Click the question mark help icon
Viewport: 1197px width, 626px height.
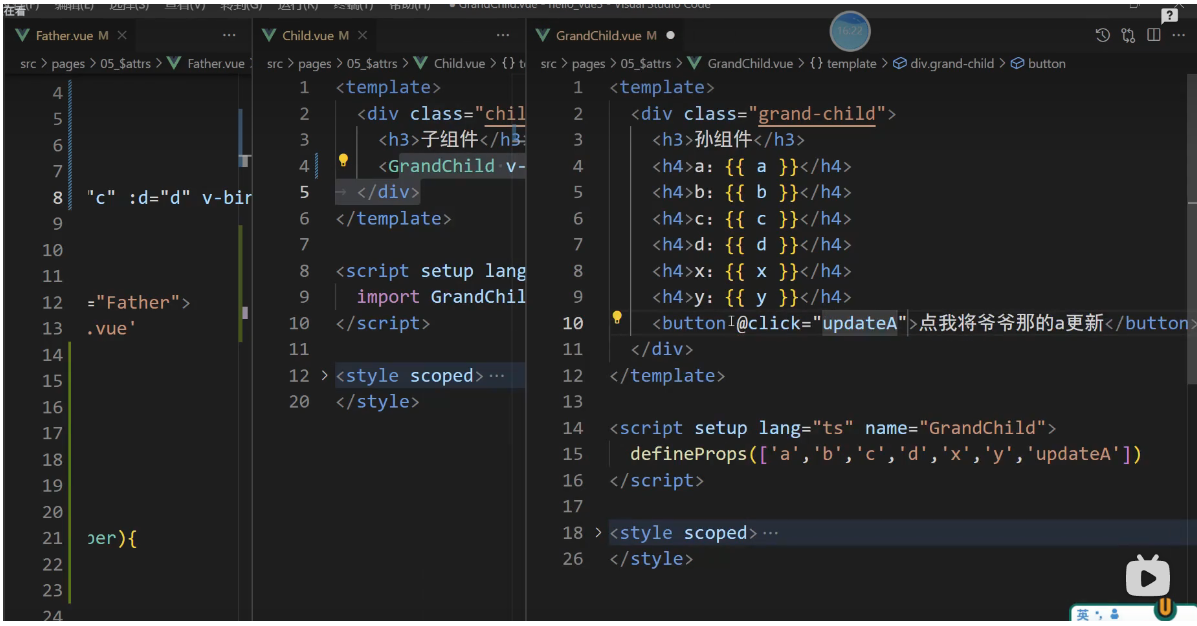pyautogui.click(x=1169, y=15)
